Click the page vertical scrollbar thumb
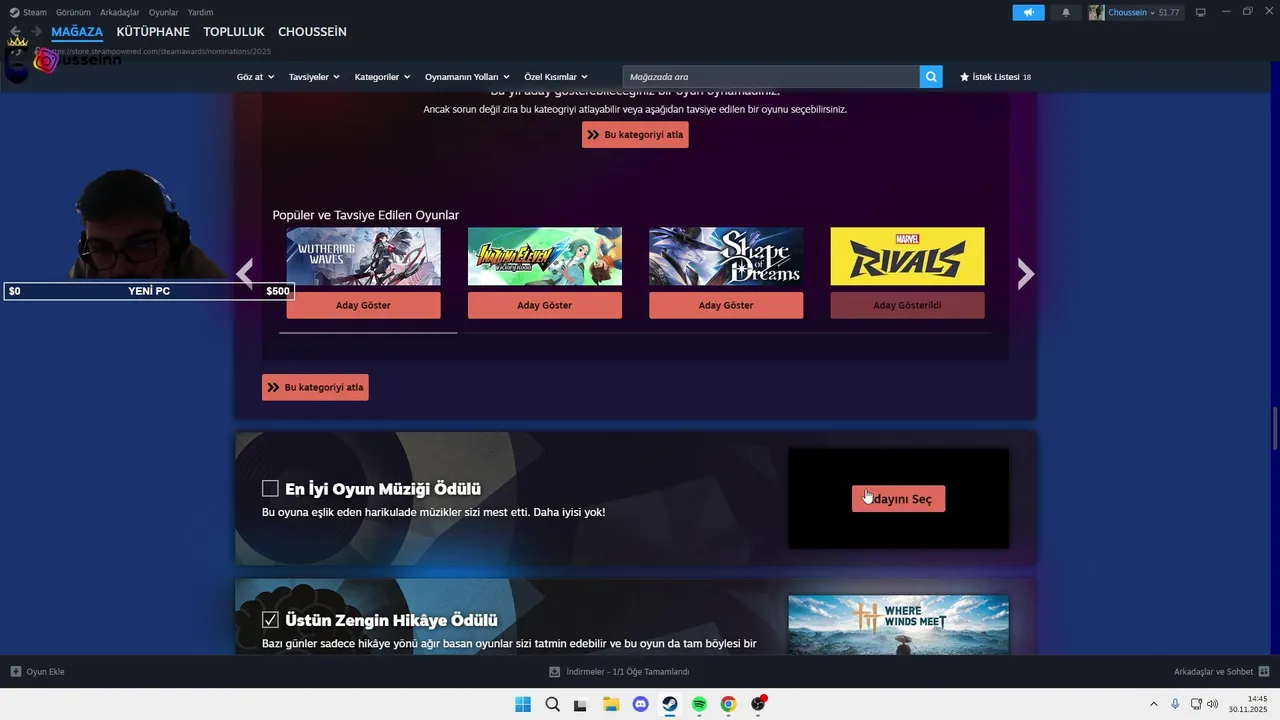Viewport: 1280px width, 720px height. 1274,429
